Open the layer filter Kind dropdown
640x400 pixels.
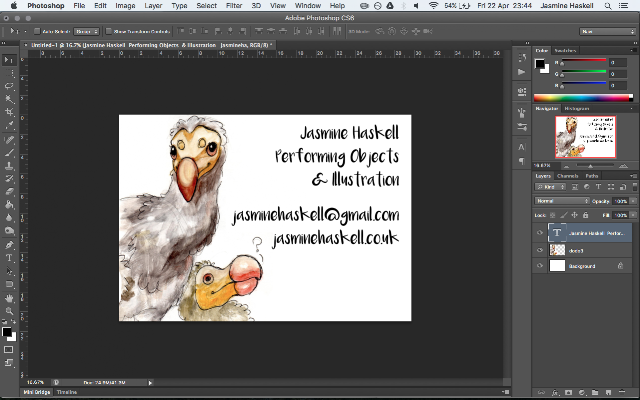coord(550,187)
